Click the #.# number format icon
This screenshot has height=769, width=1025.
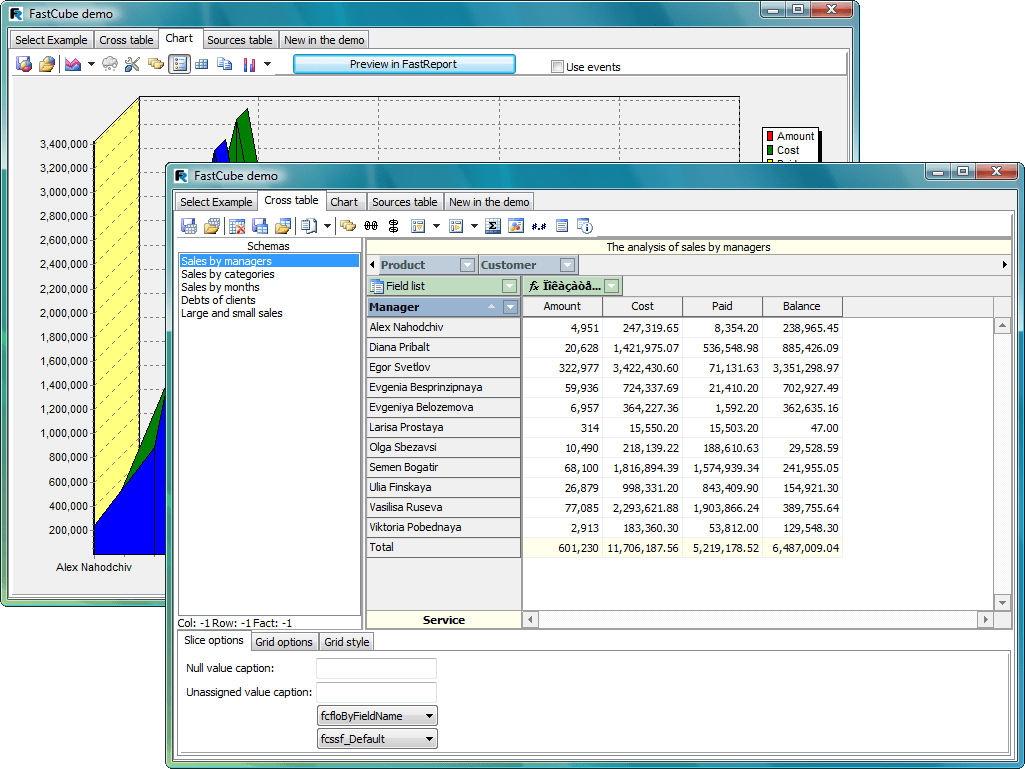coord(539,226)
